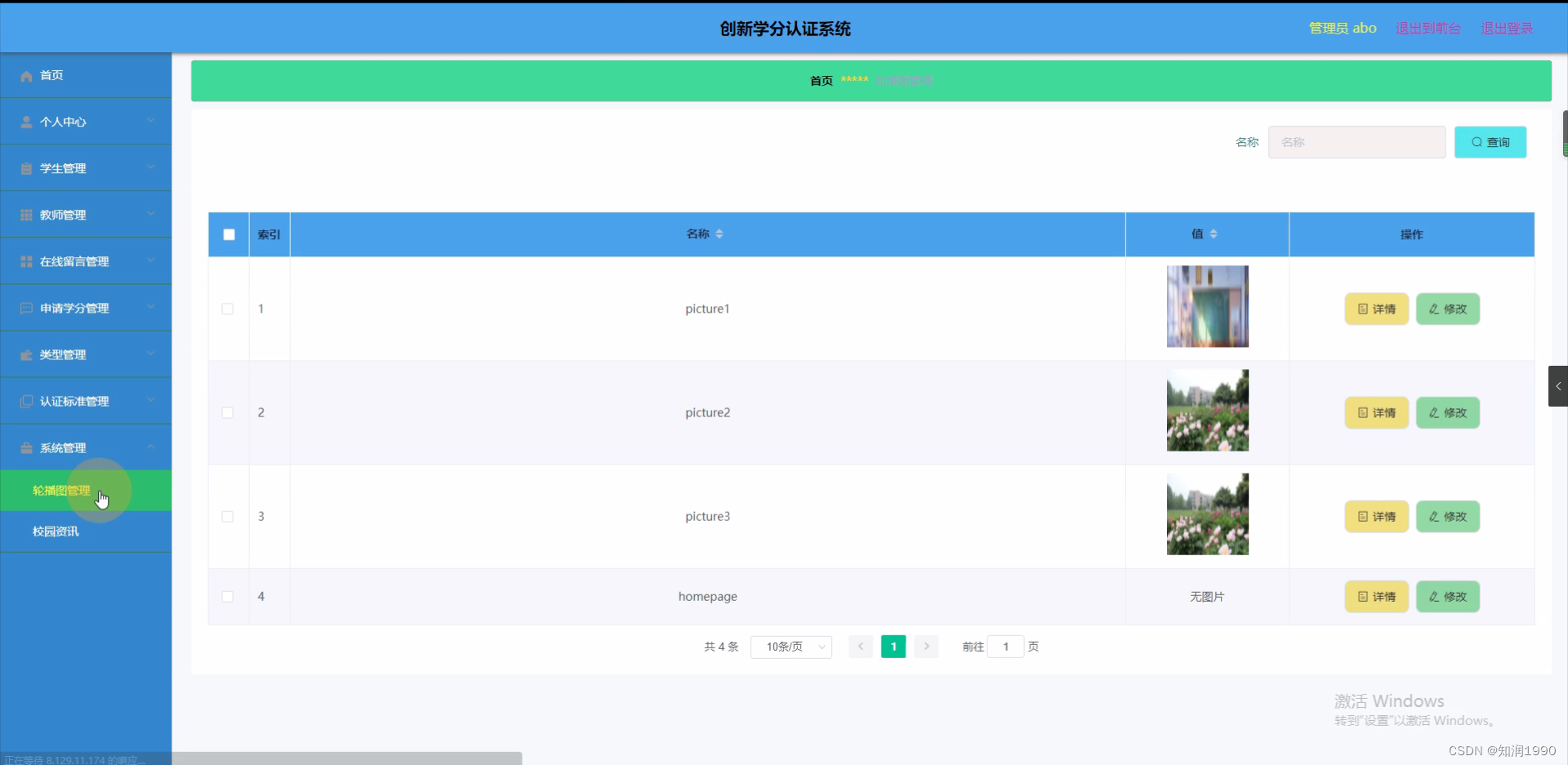Viewport: 1568px width, 765px height.
Task: Expand the 学生管理 menu chevron
Action: 150,168
